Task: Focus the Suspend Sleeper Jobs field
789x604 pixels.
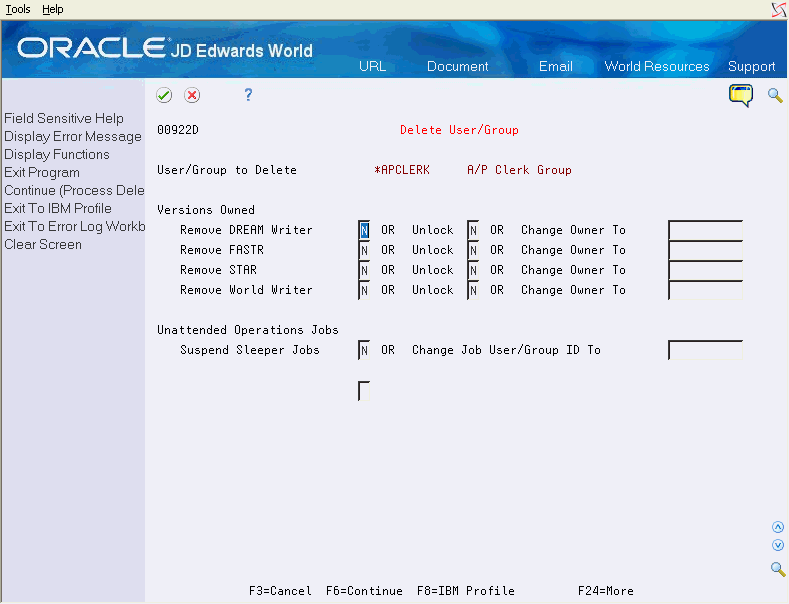Action: point(364,350)
